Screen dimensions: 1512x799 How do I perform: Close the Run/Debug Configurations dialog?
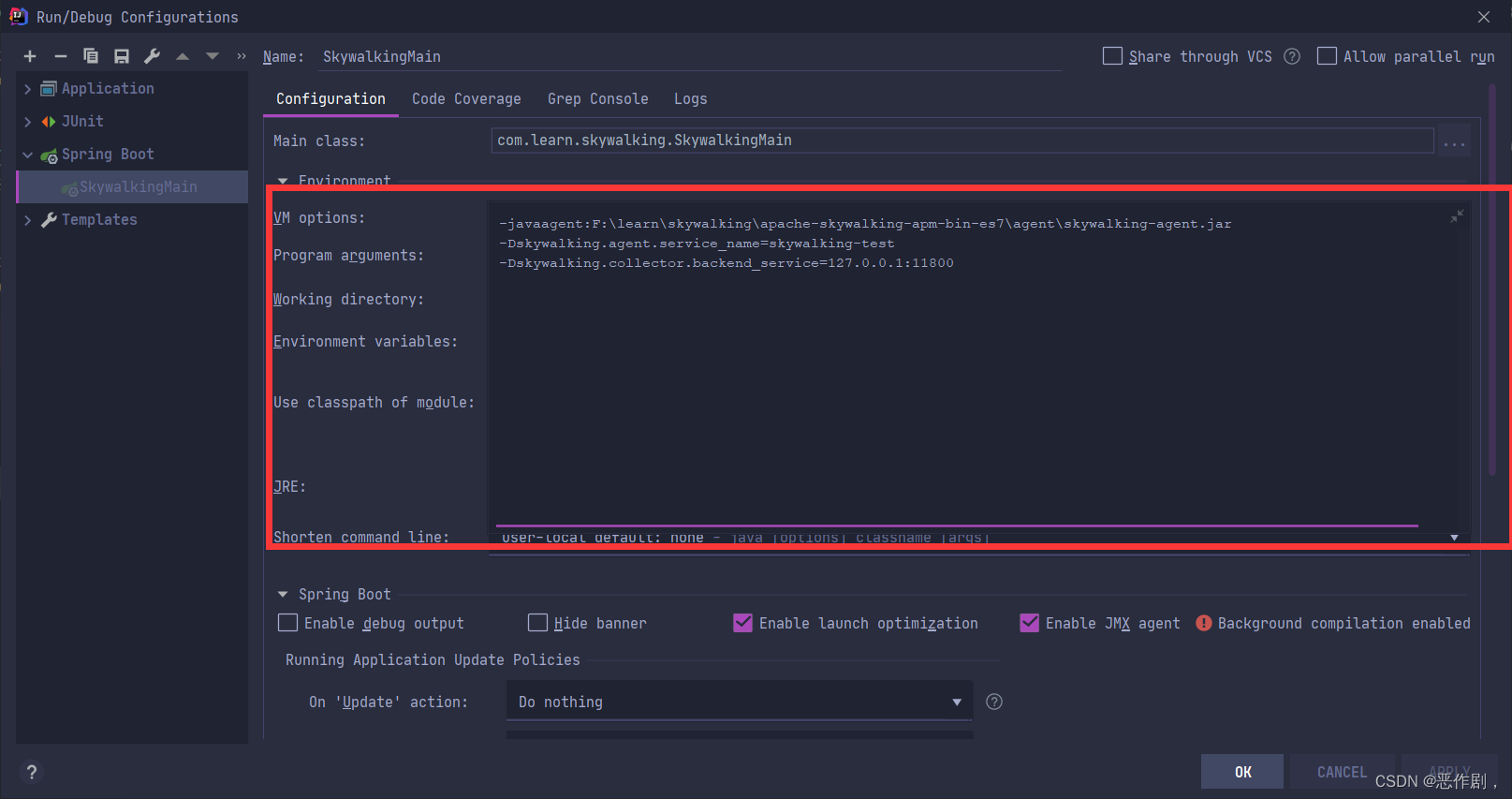pyautogui.click(x=1484, y=17)
